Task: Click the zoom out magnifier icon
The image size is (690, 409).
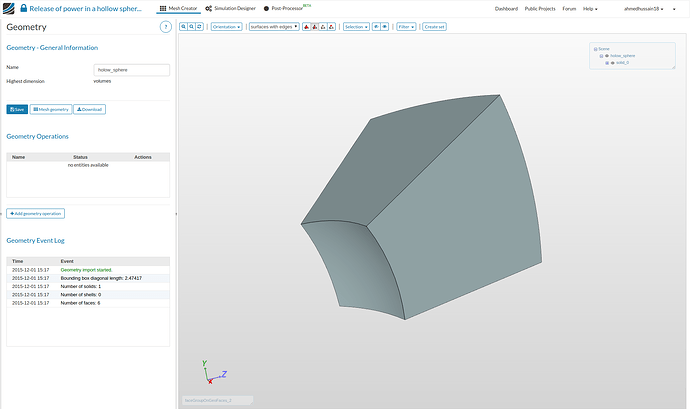Action: [x=192, y=27]
